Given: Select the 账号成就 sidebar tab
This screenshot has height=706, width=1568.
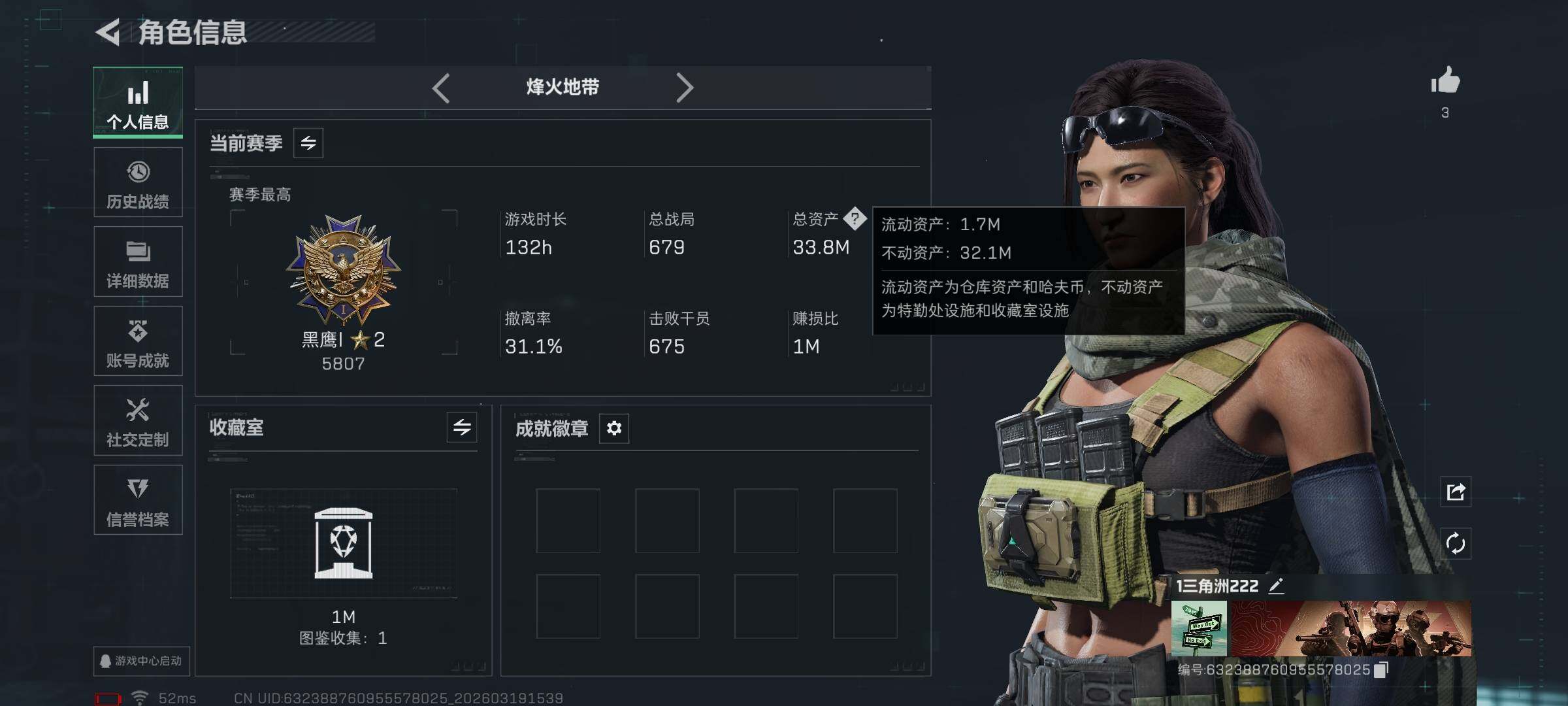Looking at the screenshot, I should pyautogui.click(x=138, y=341).
